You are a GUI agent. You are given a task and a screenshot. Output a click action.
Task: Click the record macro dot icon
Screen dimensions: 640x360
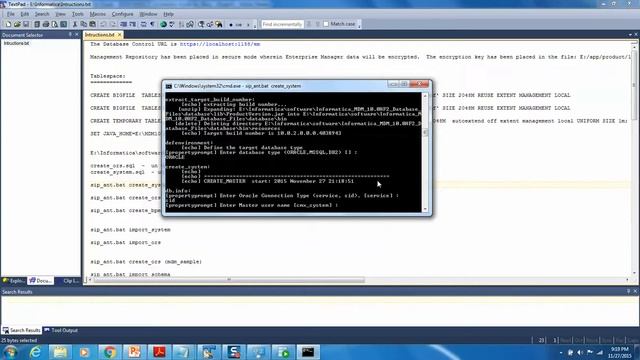[x=231, y=25]
